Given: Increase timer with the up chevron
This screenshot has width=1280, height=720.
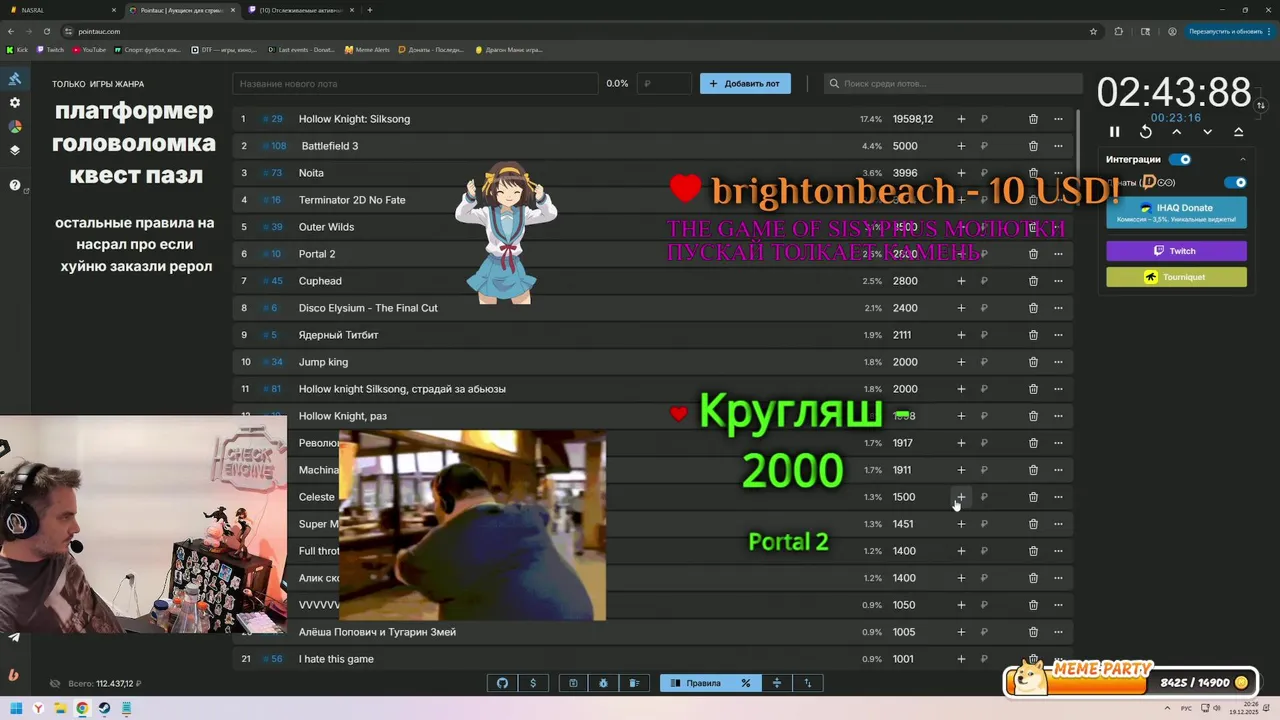Looking at the screenshot, I should click(1176, 132).
